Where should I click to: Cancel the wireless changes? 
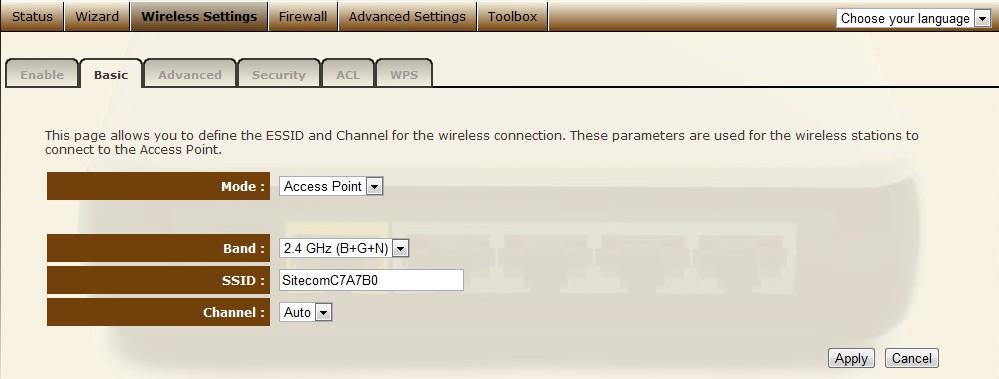[x=912, y=358]
